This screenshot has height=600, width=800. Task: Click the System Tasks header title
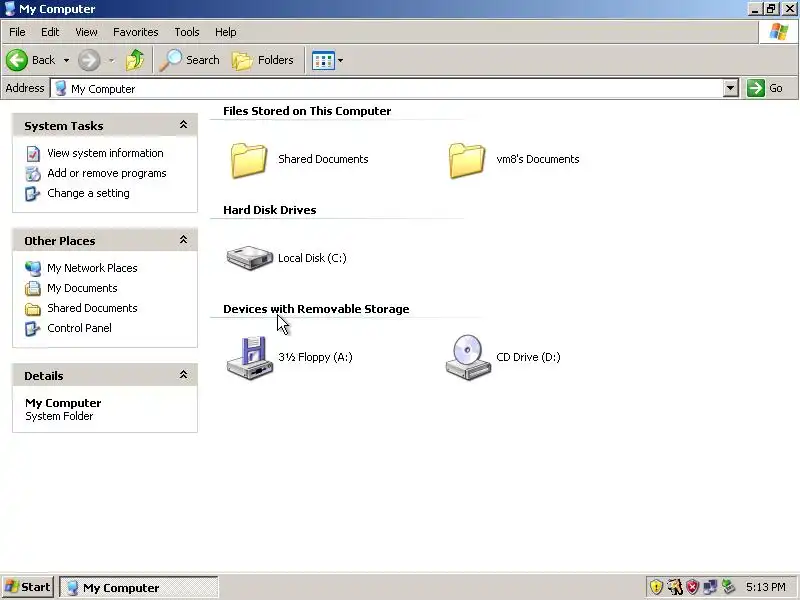click(x=64, y=126)
